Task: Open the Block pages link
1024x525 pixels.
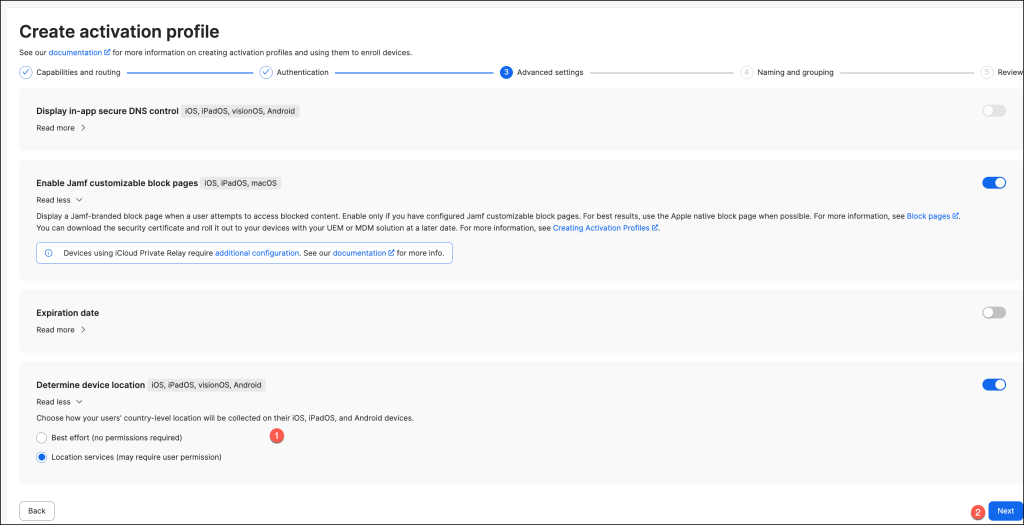Action: [x=929, y=216]
